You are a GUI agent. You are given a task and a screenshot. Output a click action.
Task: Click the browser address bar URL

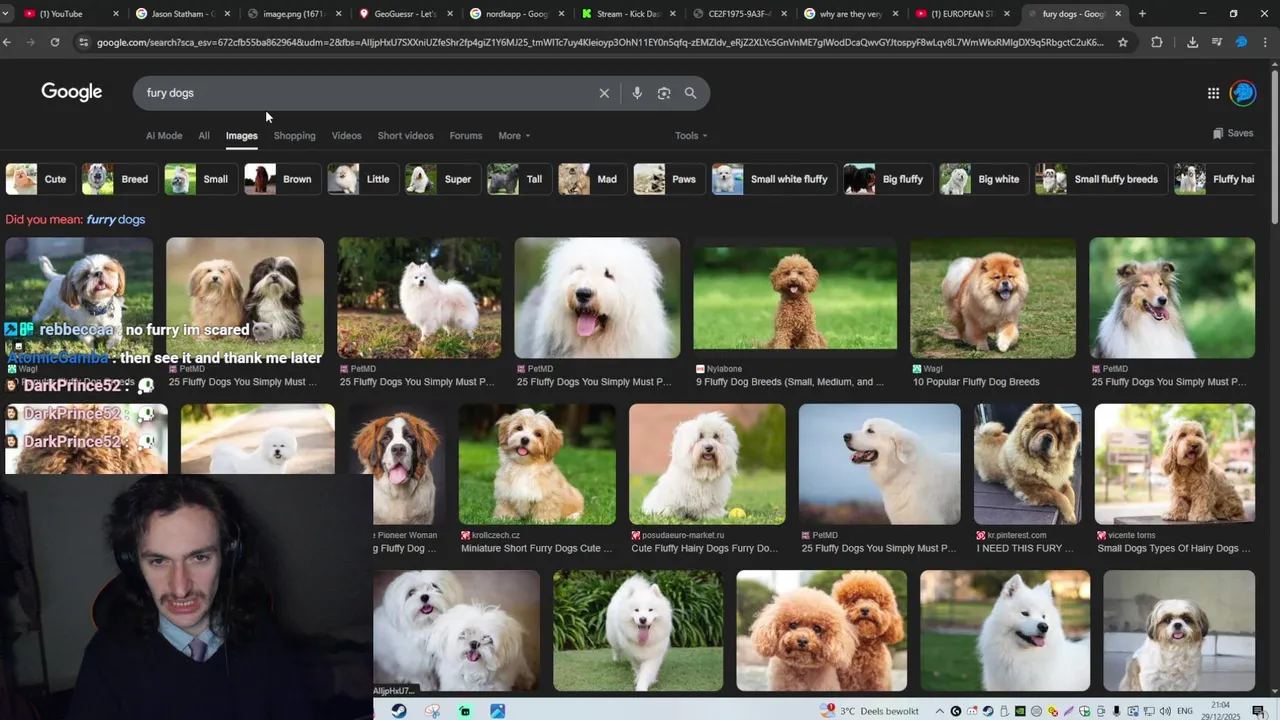click(x=600, y=42)
